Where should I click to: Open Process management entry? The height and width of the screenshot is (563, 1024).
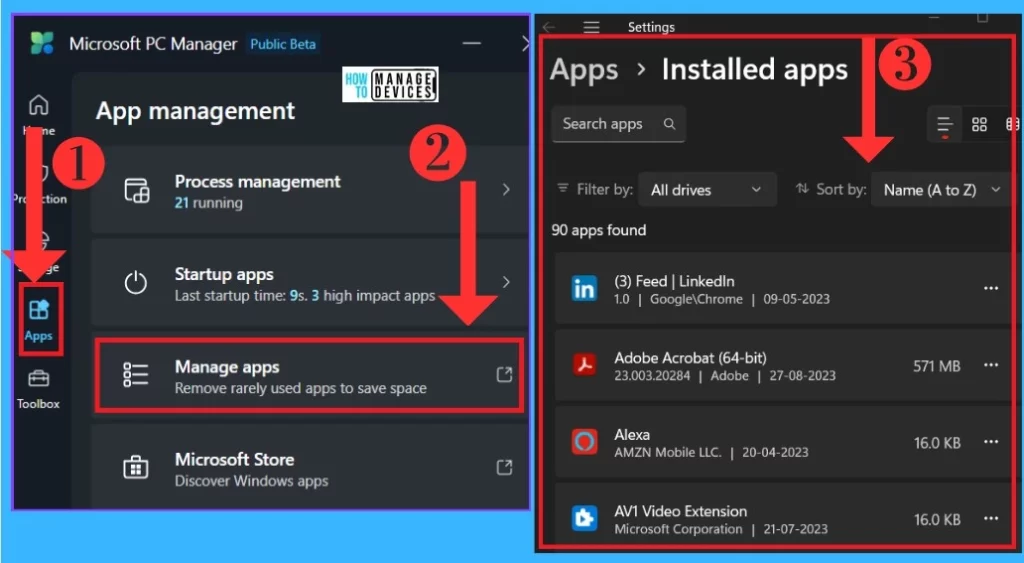coord(309,190)
